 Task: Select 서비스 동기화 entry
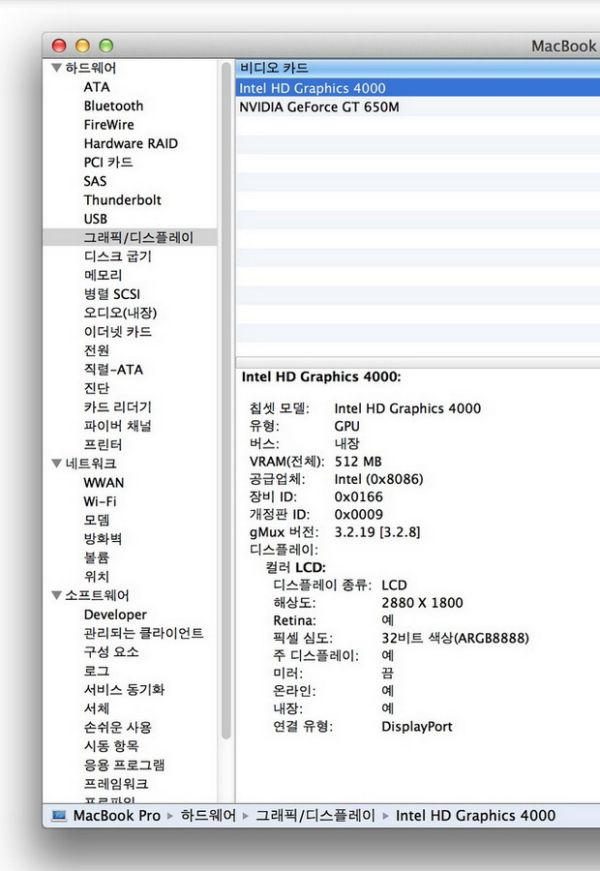pyautogui.click(x=124, y=690)
